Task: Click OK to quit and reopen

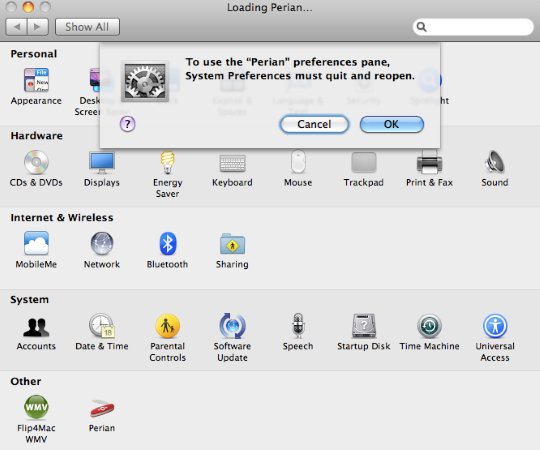Action: [392, 124]
